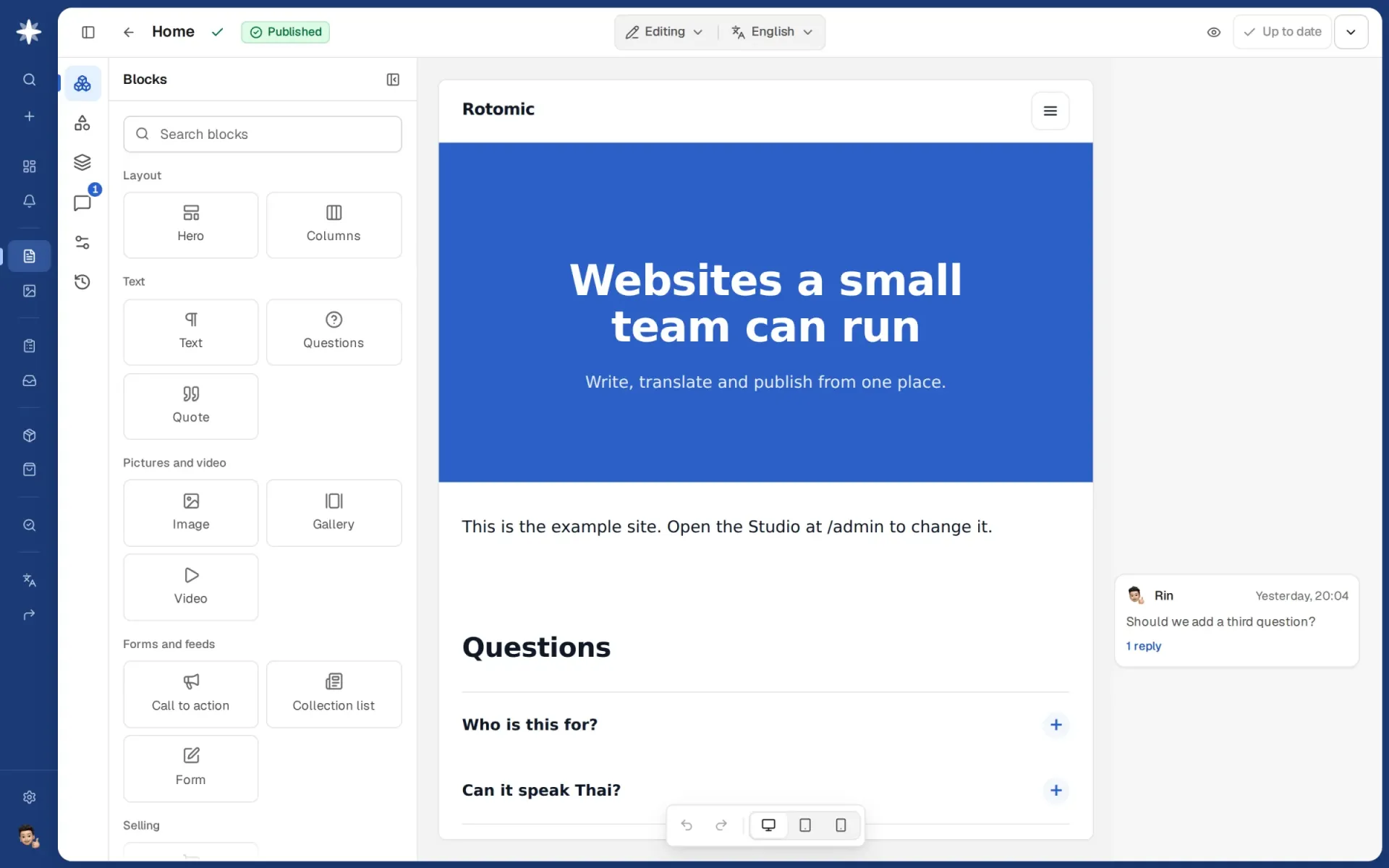Open the cube products icon in rail
1389x868 pixels.
tap(29, 435)
